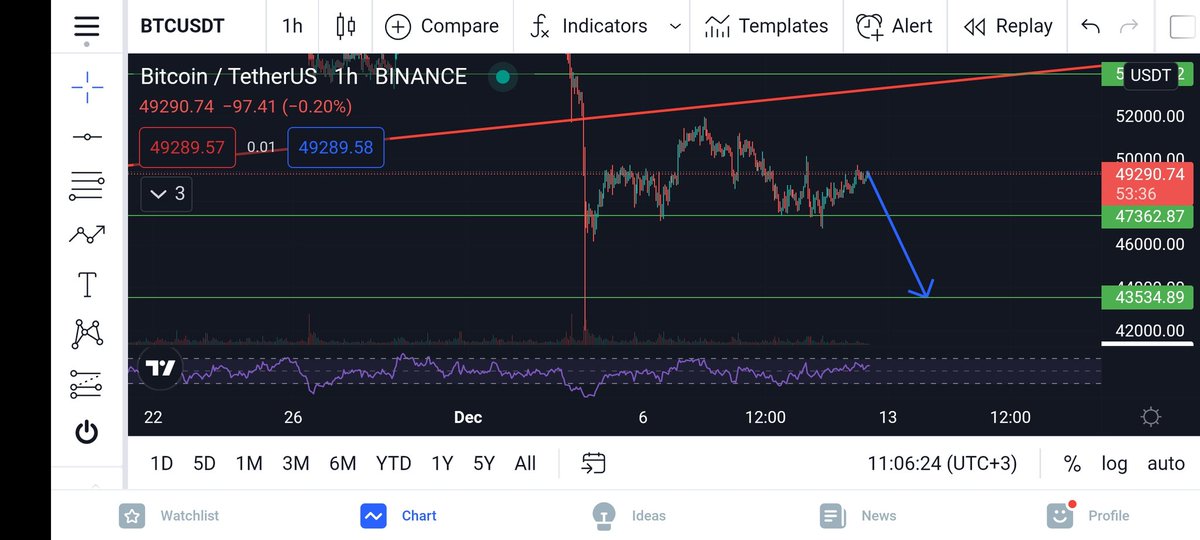Set range to 1M
The image size is (1200, 540).
click(249, 463)
